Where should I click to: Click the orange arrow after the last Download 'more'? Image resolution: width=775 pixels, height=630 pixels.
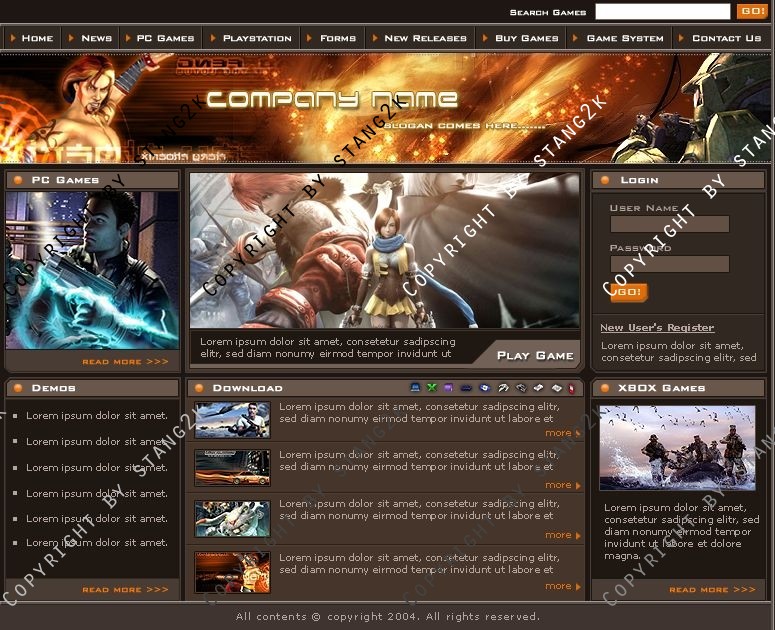point(578,587)
